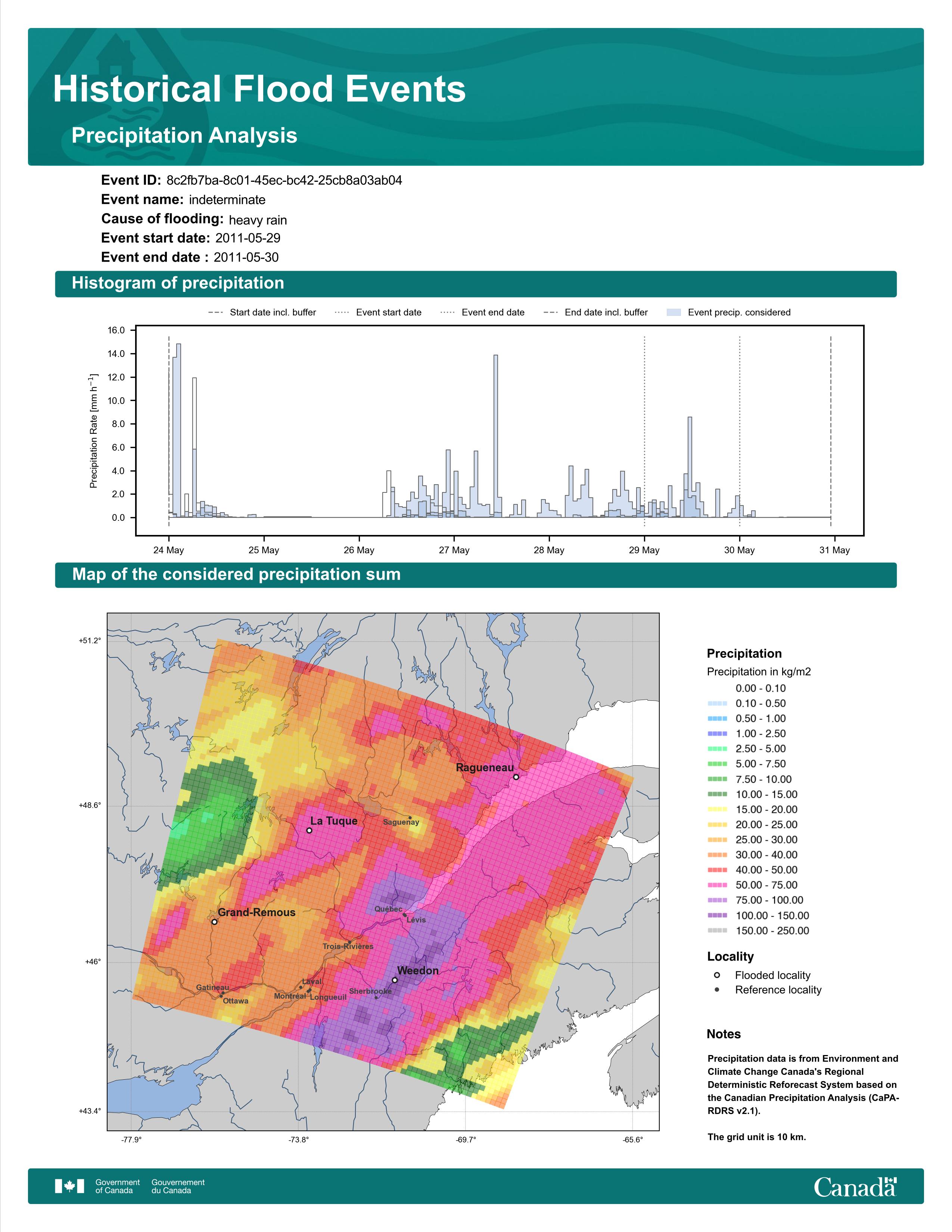Click the Trois-Rivières label on map
The height and width of the screenshot is (1232, 952).
348,946
